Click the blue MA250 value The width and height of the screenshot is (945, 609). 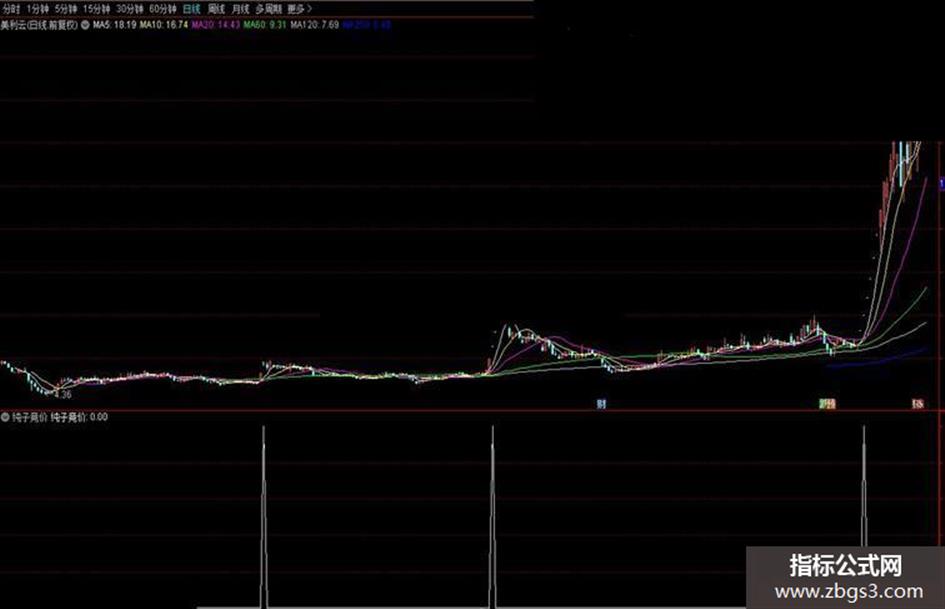[366, 25]
